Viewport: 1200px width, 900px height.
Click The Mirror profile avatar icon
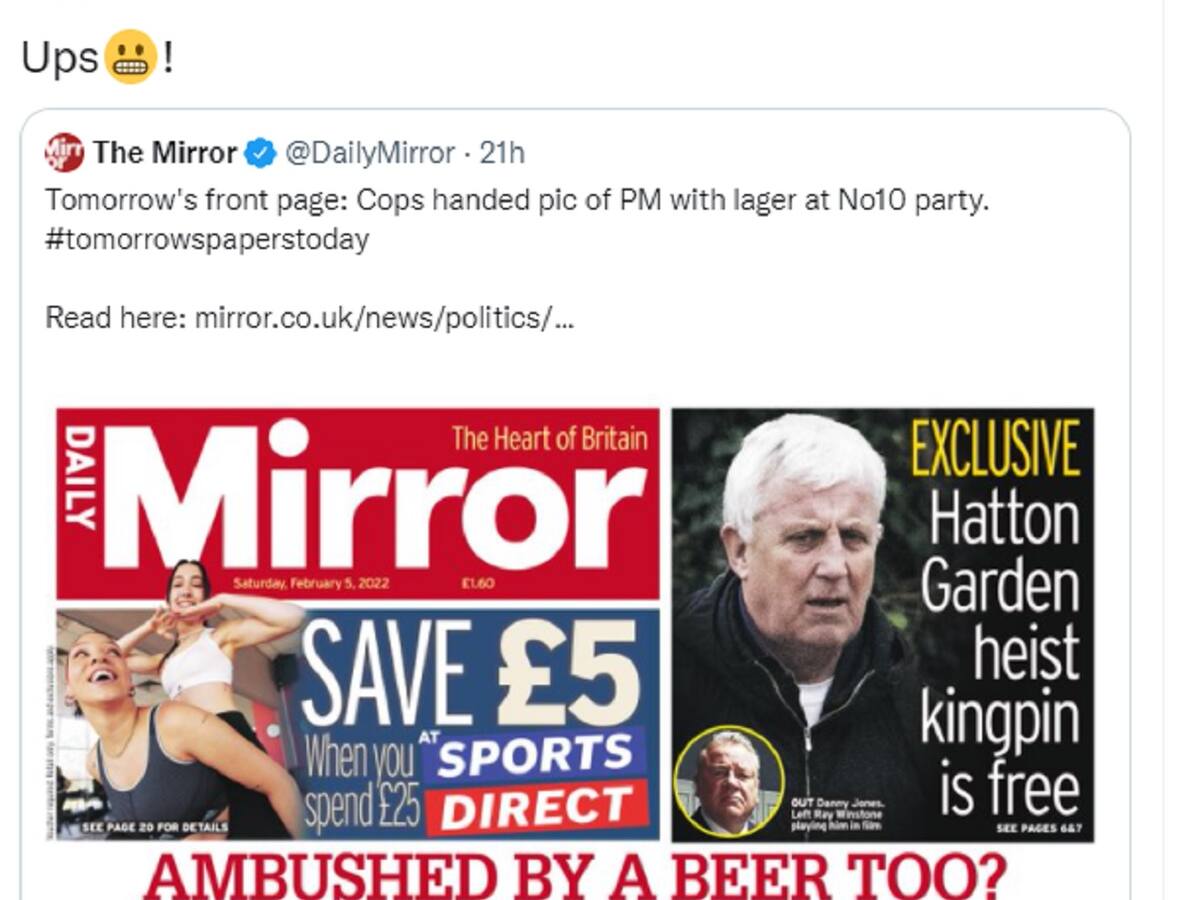tap(65, 153)
